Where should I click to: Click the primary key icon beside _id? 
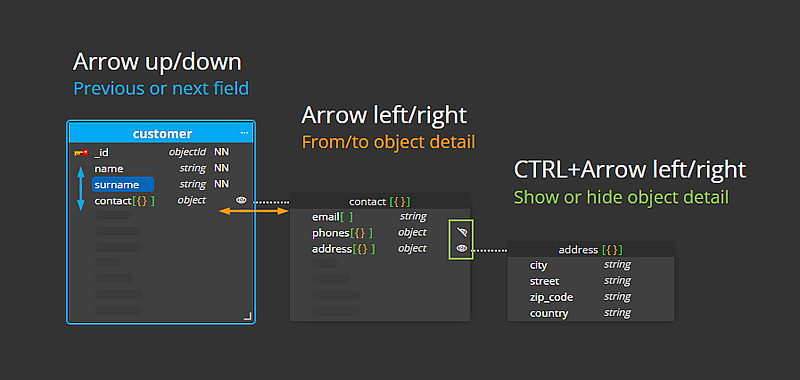(81, 153)
